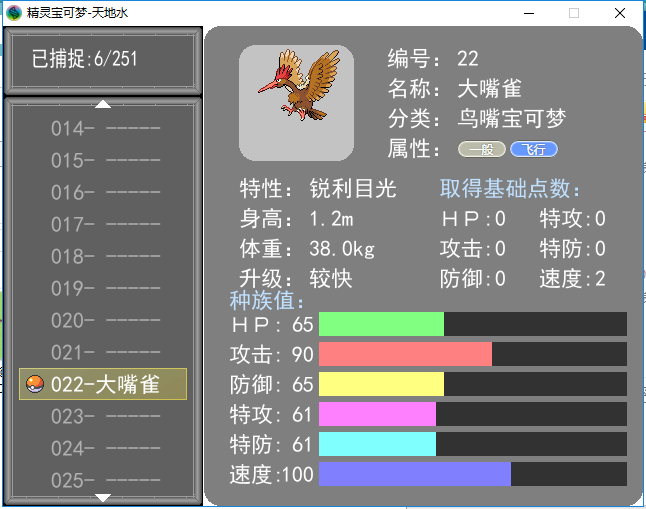Click the HP:0 effort point entry
The width and height of the screenshot is (646, 509).
(473, 219)
